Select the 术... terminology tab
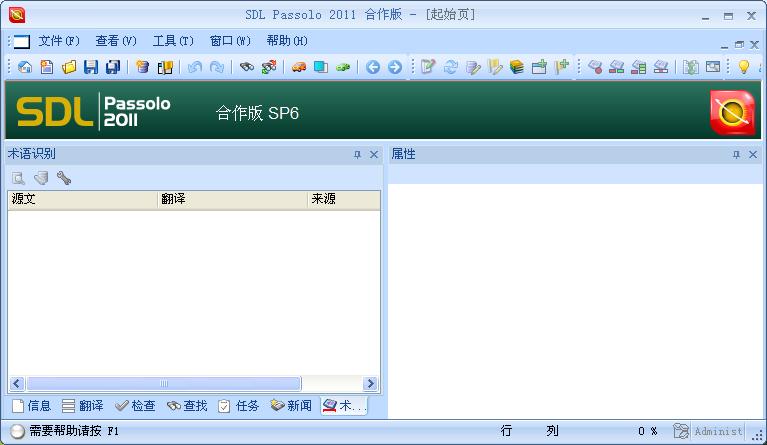This screenshot has width=767, height=445. pyautogui.click(x=344, y=406)
